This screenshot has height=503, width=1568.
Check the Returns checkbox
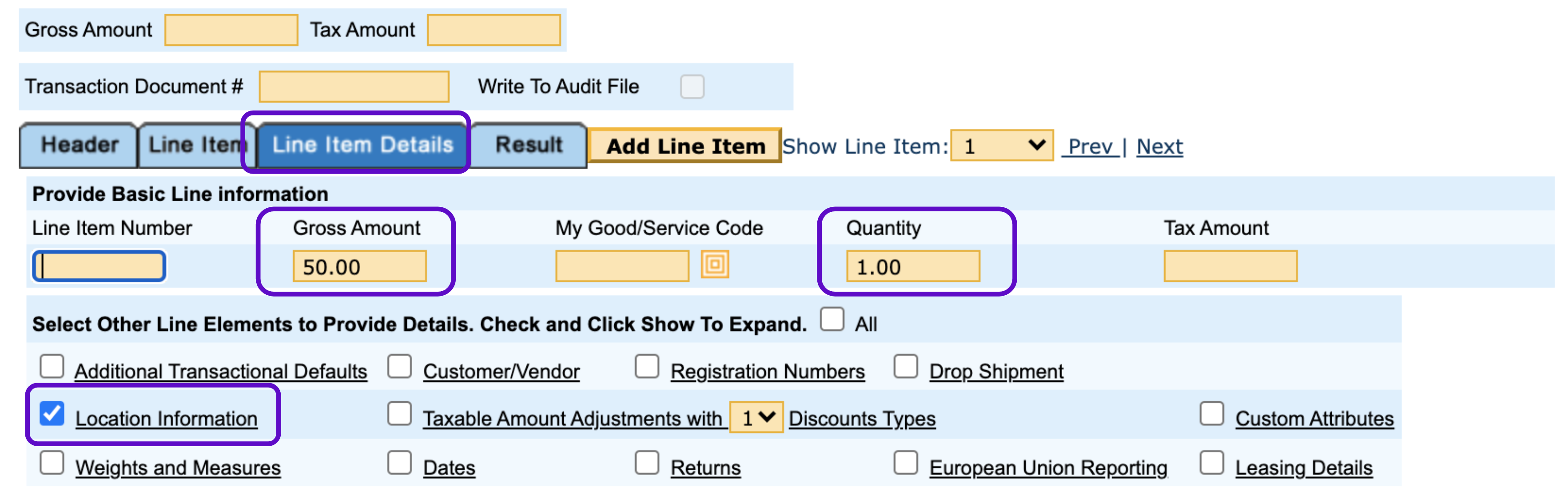[x=646, y=463]
